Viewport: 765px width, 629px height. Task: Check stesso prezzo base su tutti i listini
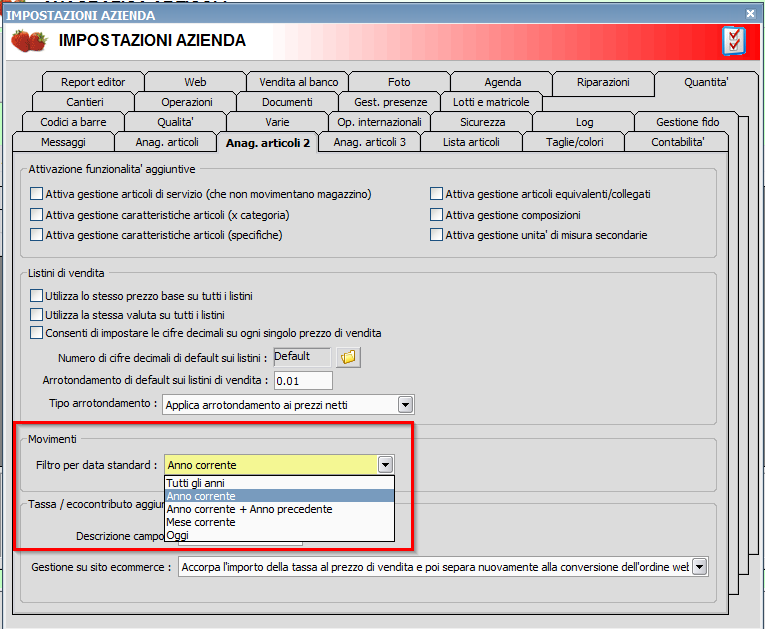[x=37, y=296]
